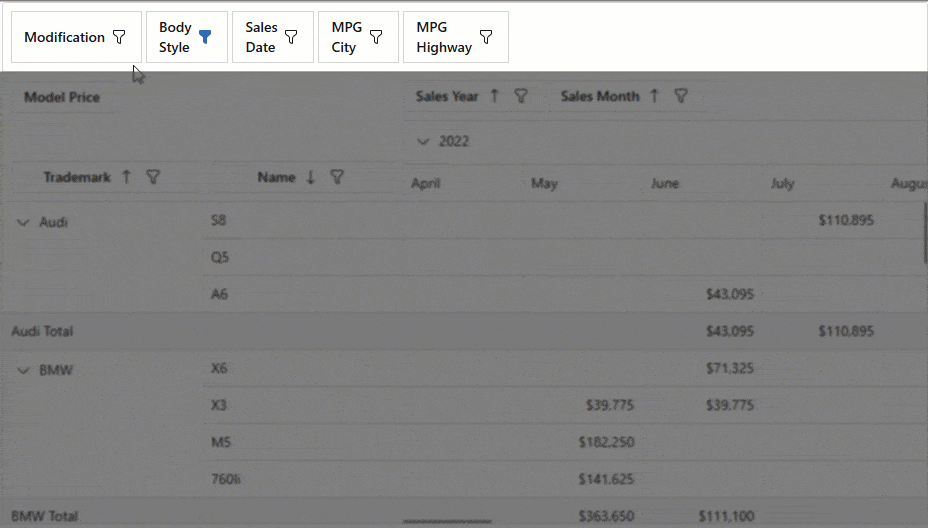
Task: Click the active Body Style filter icon
Action: coord(205,37)
